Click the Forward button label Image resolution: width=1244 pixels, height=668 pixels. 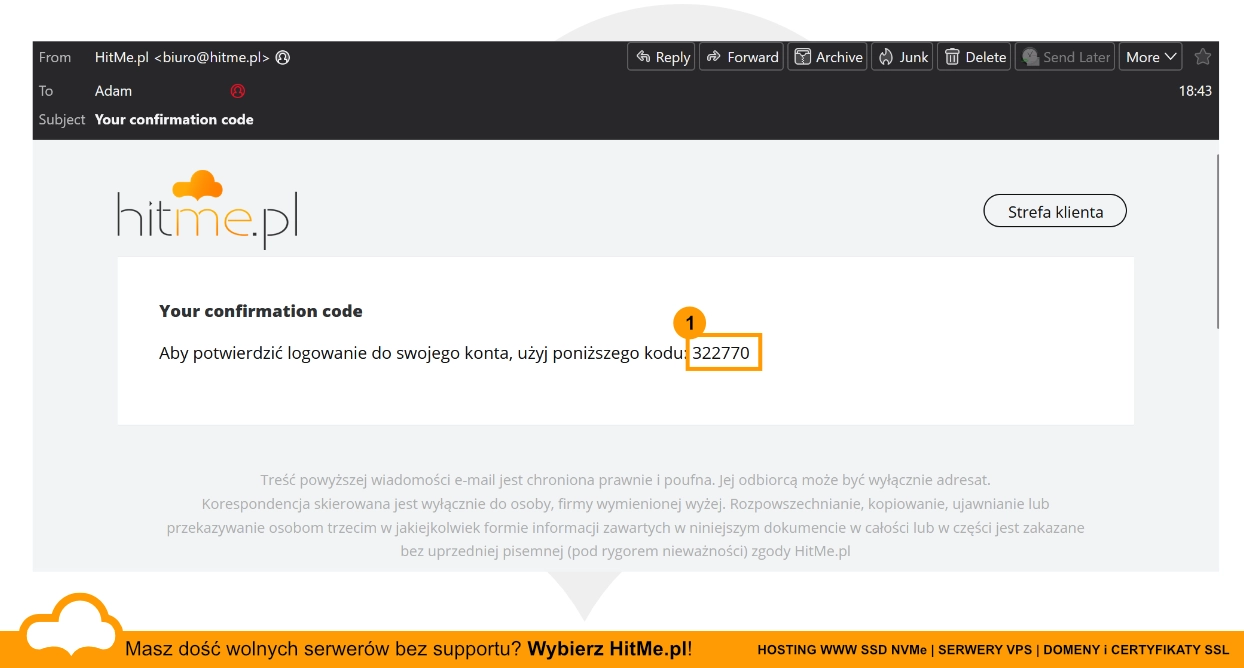coord(753,57)
